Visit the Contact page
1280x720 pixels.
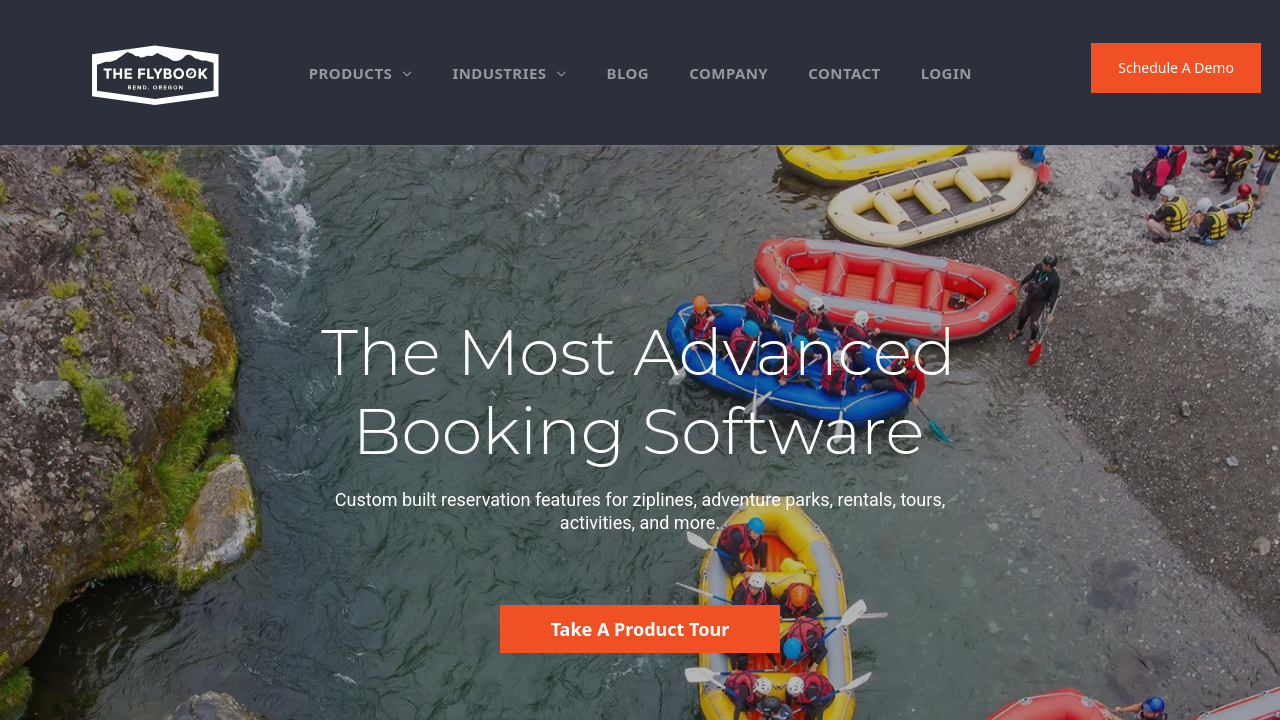coord(844,74)
